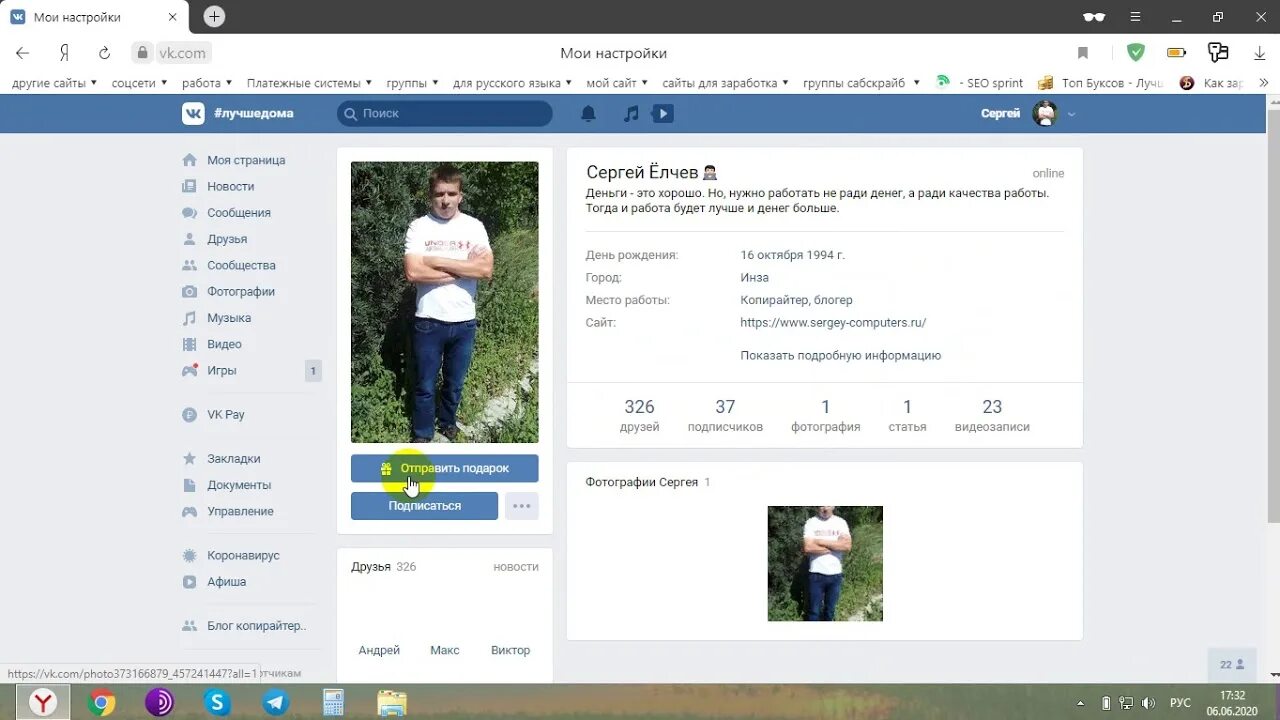The image size is (1280, 720).
Task: Click the home icon beside Моя страница
Action: [x=189, y=160]
